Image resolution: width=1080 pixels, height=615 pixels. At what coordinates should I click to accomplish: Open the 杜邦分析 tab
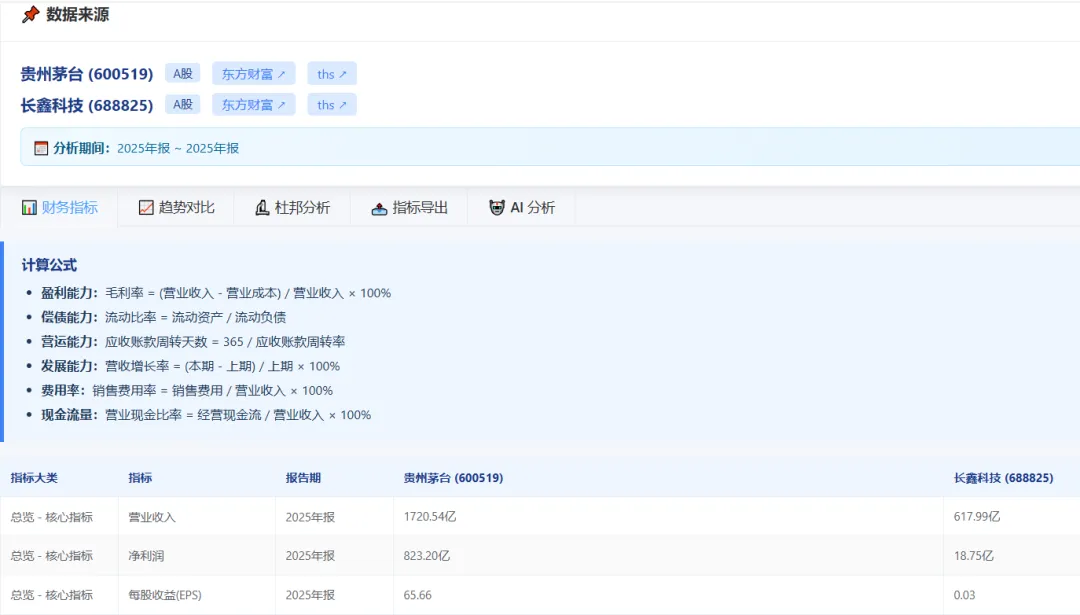tap(293, 207)
